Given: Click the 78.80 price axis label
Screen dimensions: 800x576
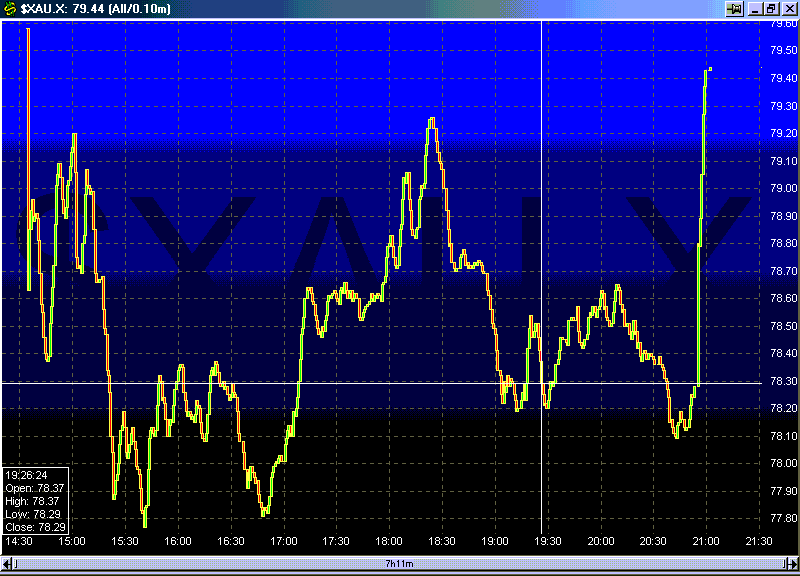Looking at the screenshot, I should [784, 244].
